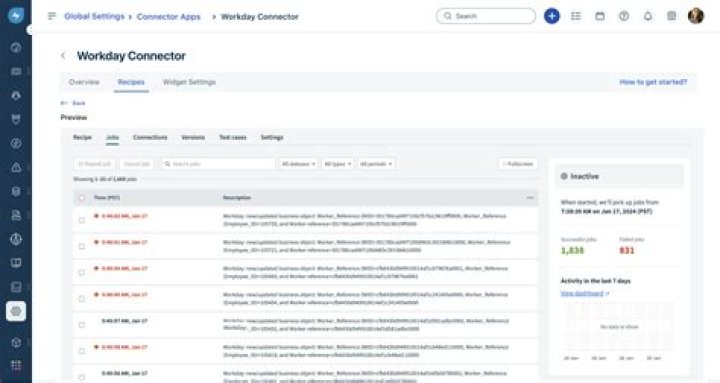Open the database assets icon in the sidebar
Screen dimensions: 720x383
16,191
